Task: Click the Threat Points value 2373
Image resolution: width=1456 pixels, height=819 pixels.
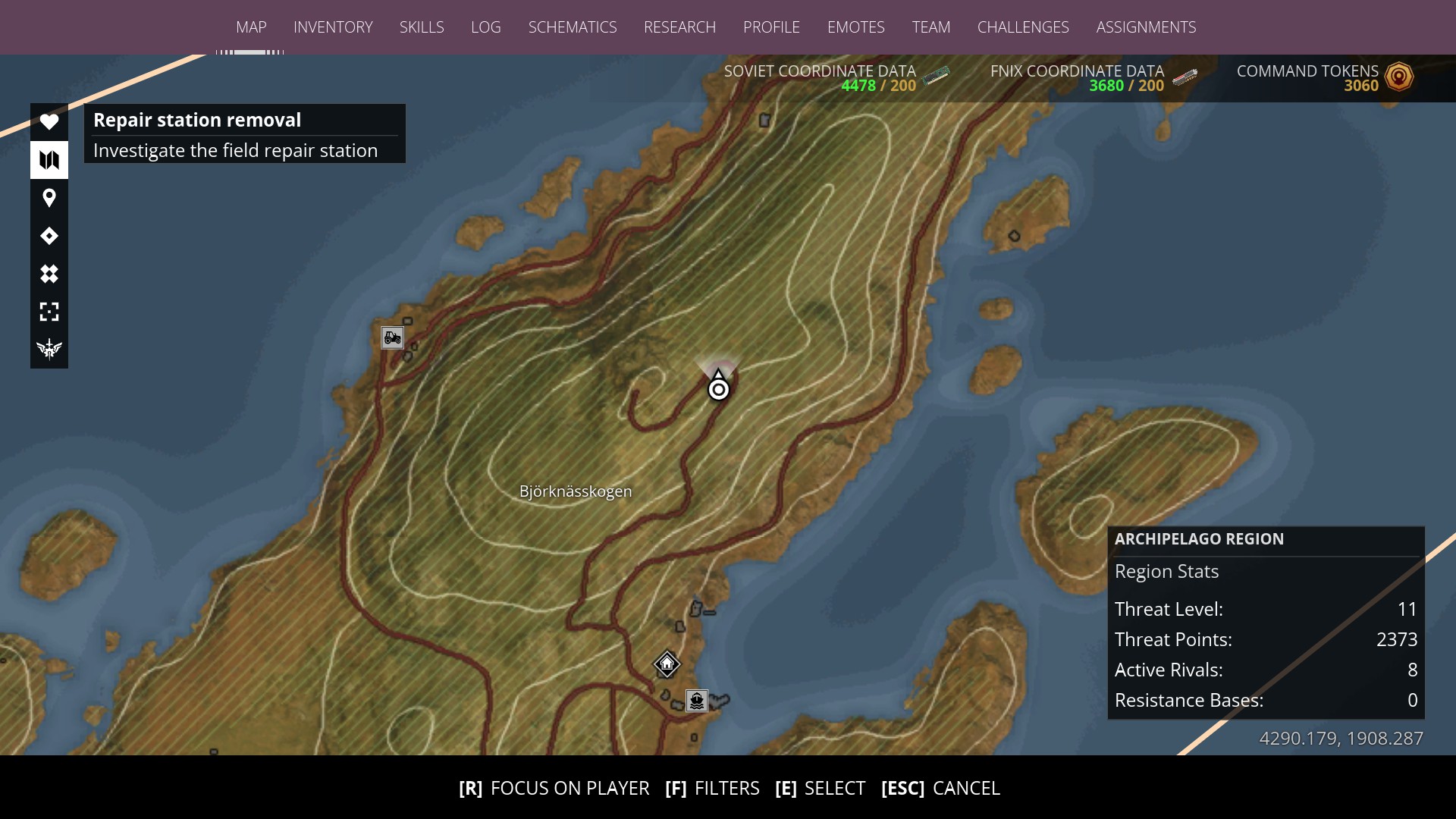Action: pyautogui.click(x=1397, y=639)
